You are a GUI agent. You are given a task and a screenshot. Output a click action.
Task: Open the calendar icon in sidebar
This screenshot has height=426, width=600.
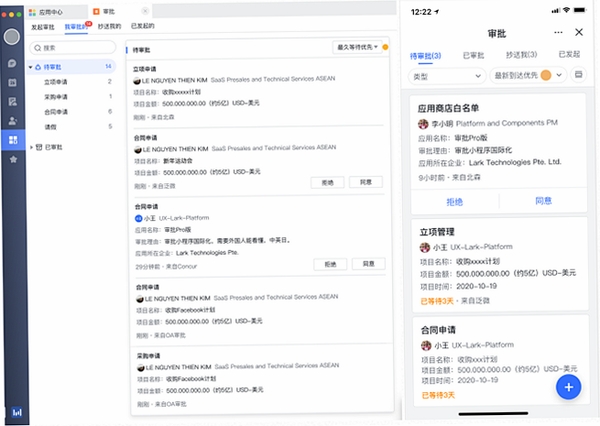[12, 82]
